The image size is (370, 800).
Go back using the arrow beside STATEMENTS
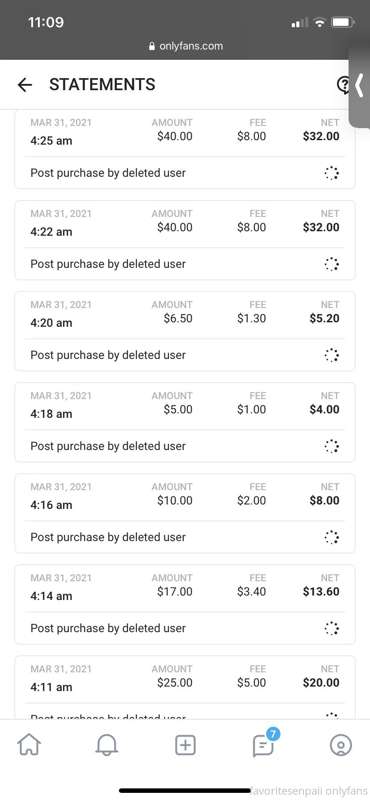[24, 85]
